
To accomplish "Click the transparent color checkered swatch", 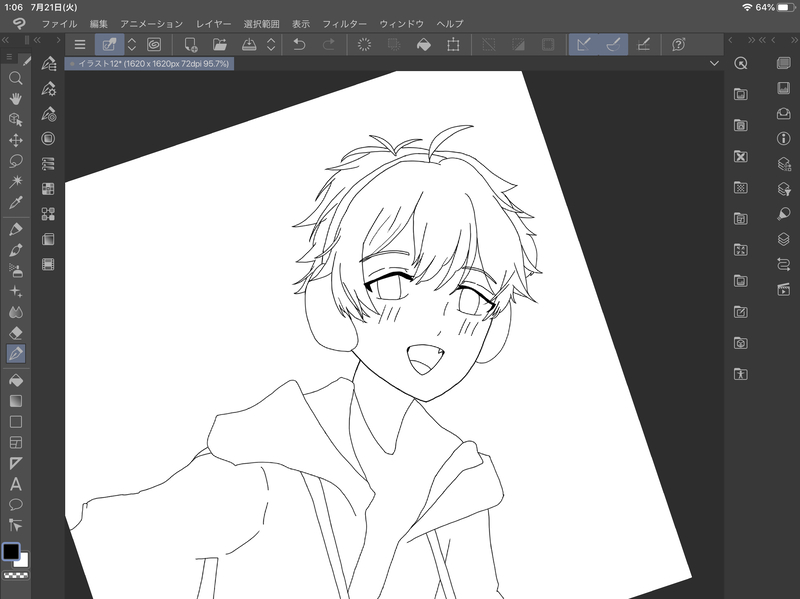I will (x=16, y=576).
